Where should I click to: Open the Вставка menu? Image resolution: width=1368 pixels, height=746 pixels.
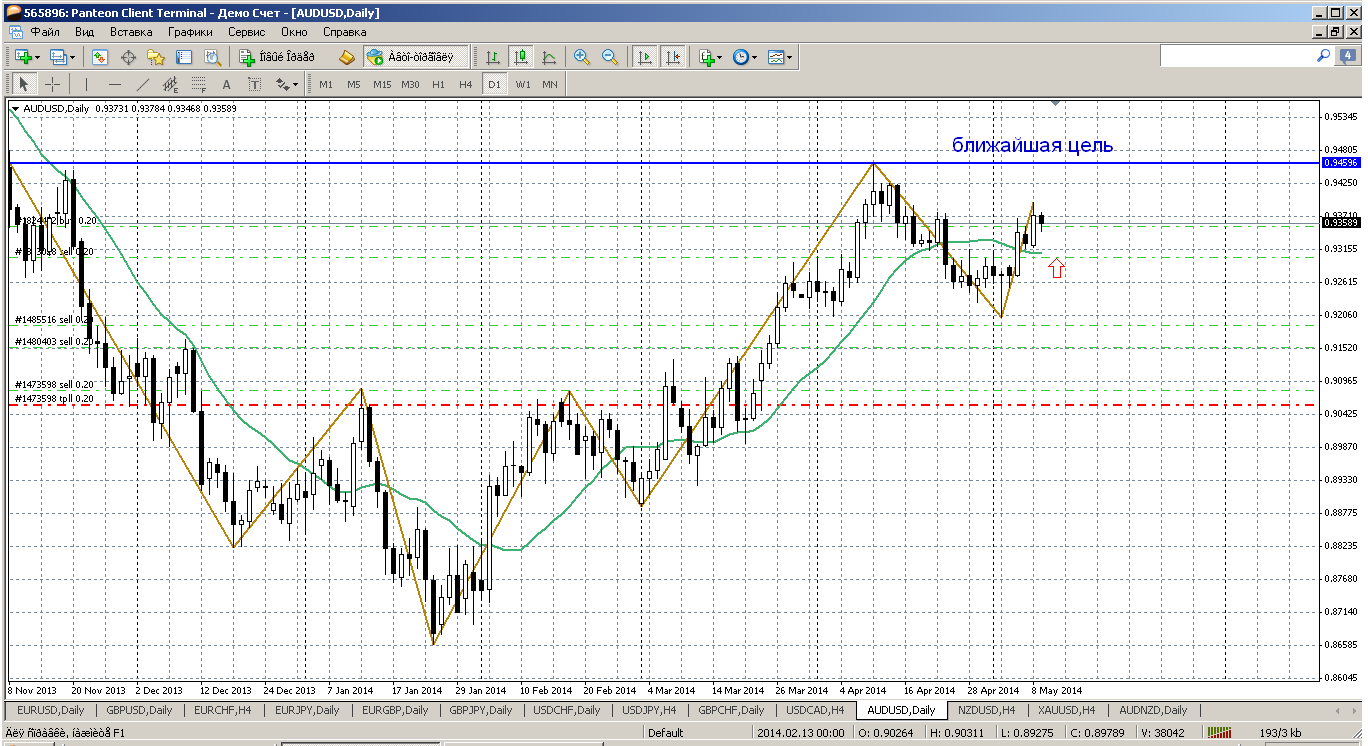pyautogui.click(x=131, y=32)
